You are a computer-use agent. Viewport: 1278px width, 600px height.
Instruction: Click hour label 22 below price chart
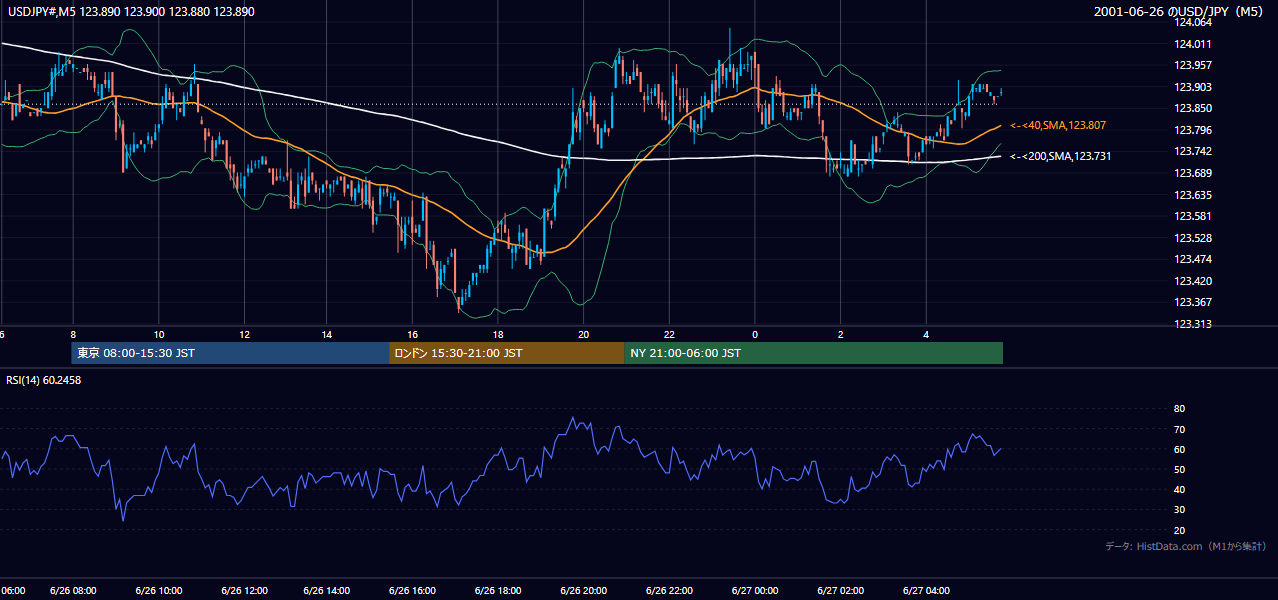click(x=669, y=334)
